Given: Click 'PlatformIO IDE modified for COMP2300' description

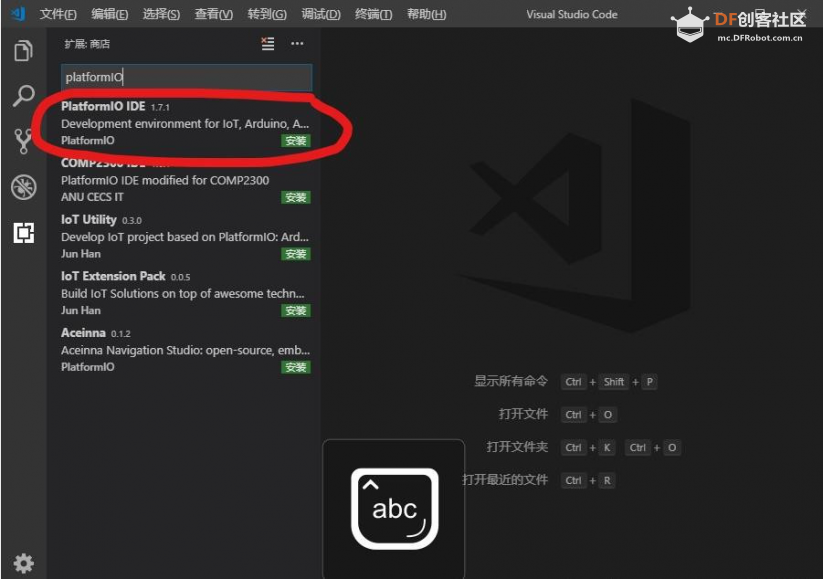Looking at the screenshot, I should click(165, 181).
